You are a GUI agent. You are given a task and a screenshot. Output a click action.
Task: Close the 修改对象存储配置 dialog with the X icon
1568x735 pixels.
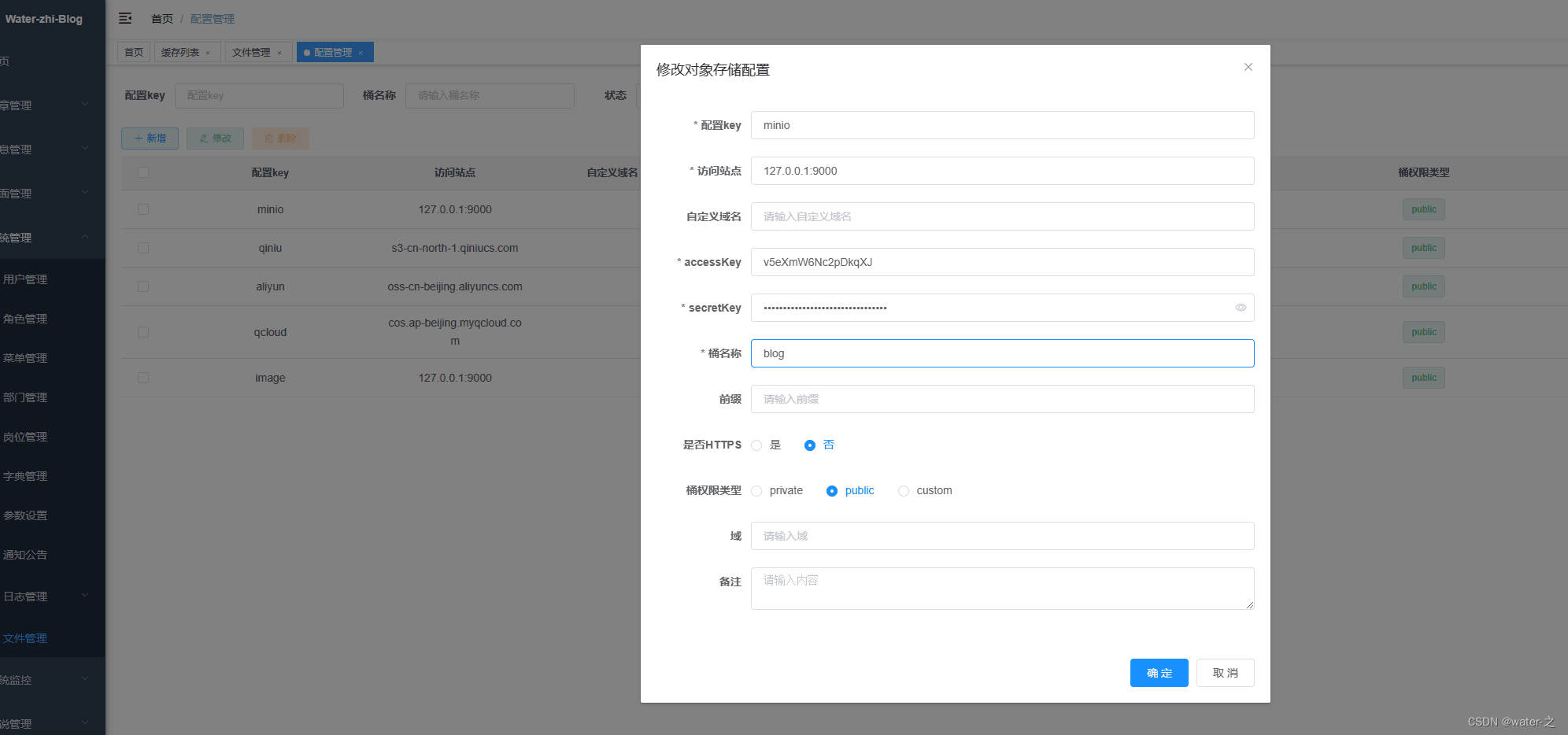(x=1248, y=67)
